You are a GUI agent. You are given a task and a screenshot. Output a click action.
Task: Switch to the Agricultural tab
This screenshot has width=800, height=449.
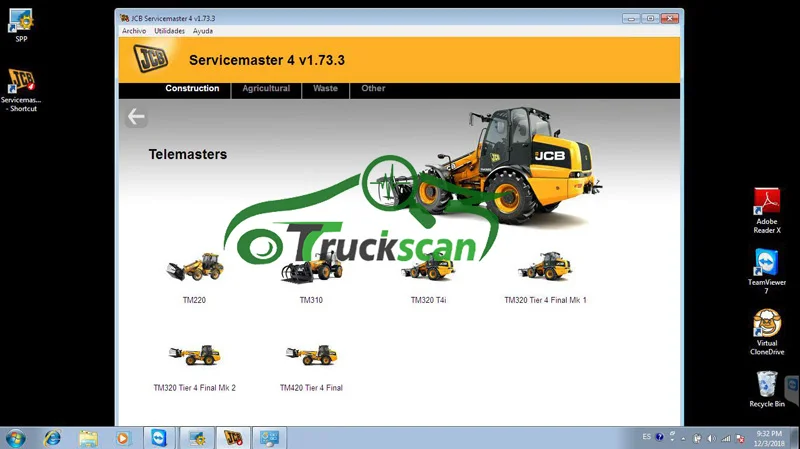point(266,88)
